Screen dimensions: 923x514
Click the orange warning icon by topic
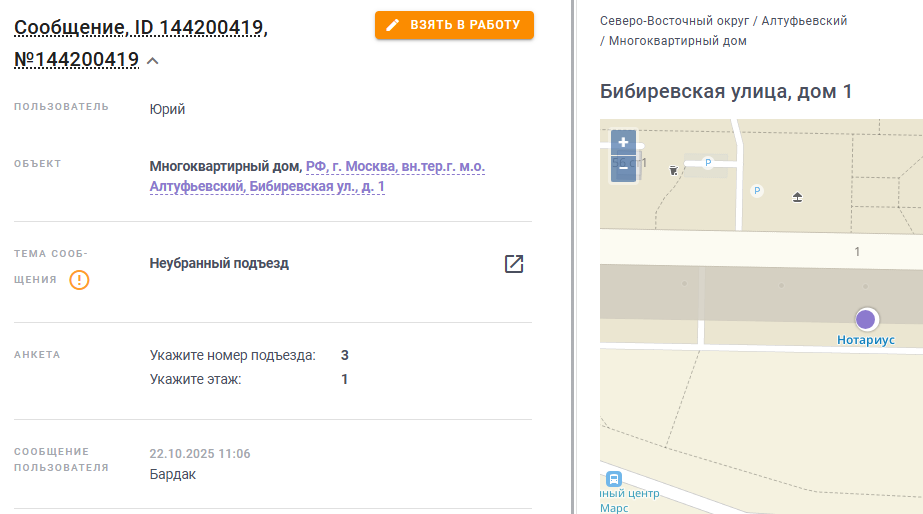click(x=79, y=280)
